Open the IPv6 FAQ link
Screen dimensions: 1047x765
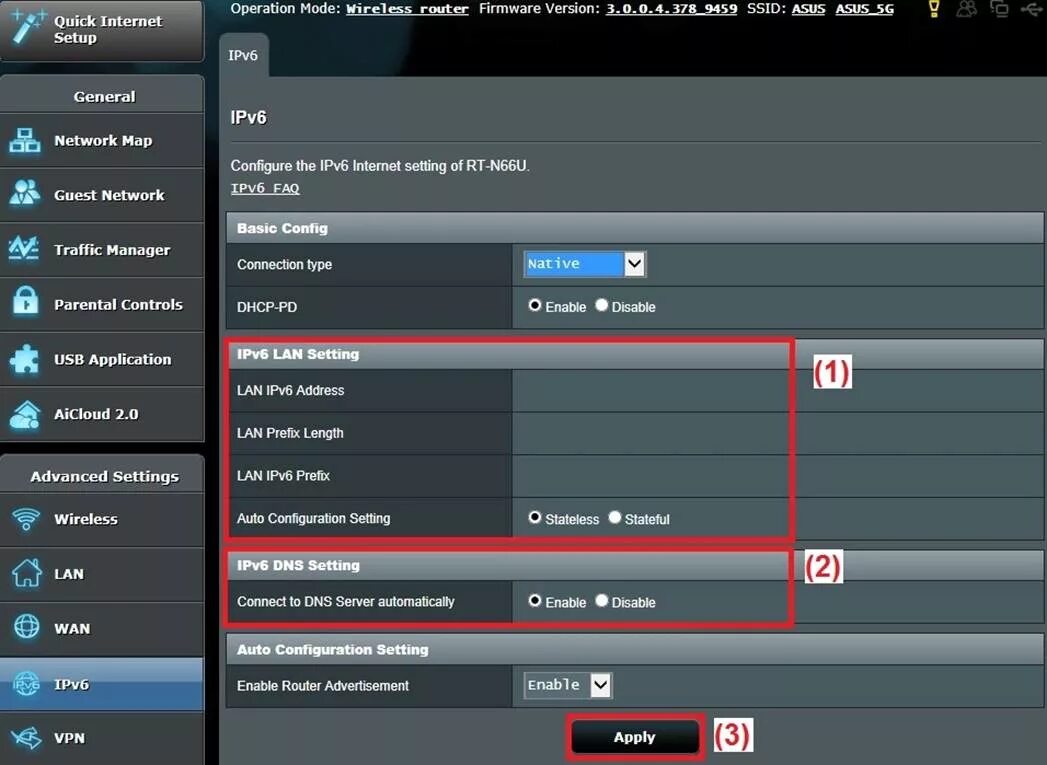265,188
